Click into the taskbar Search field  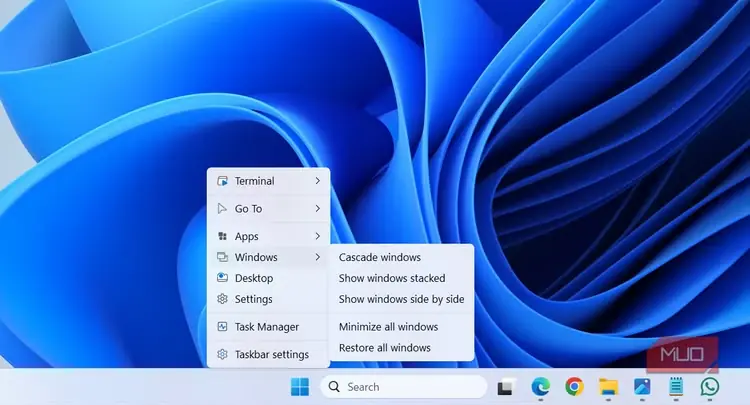pyautogui.click(x=403, y=386)
